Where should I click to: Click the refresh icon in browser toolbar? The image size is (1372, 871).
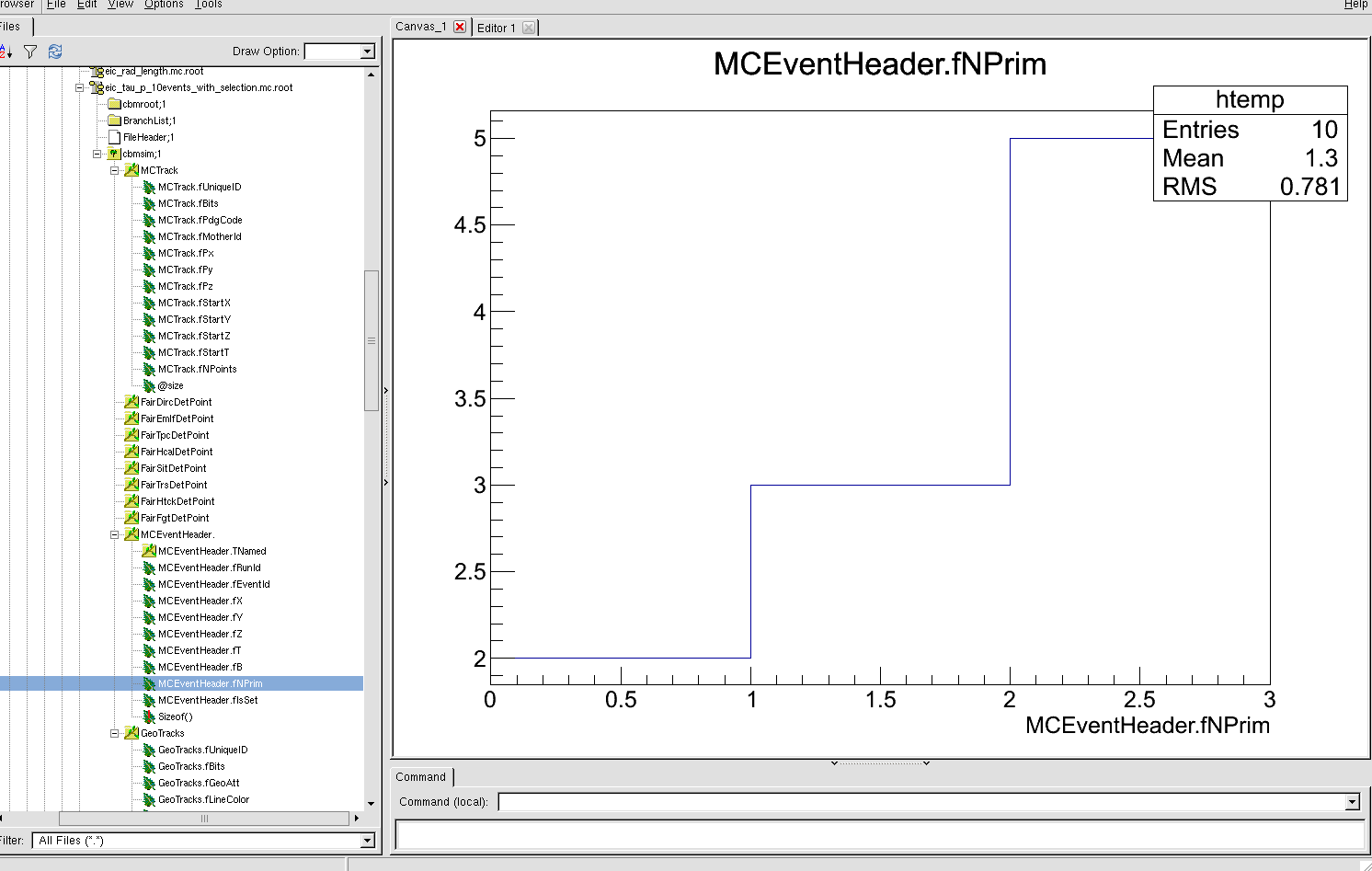[55, 52]
